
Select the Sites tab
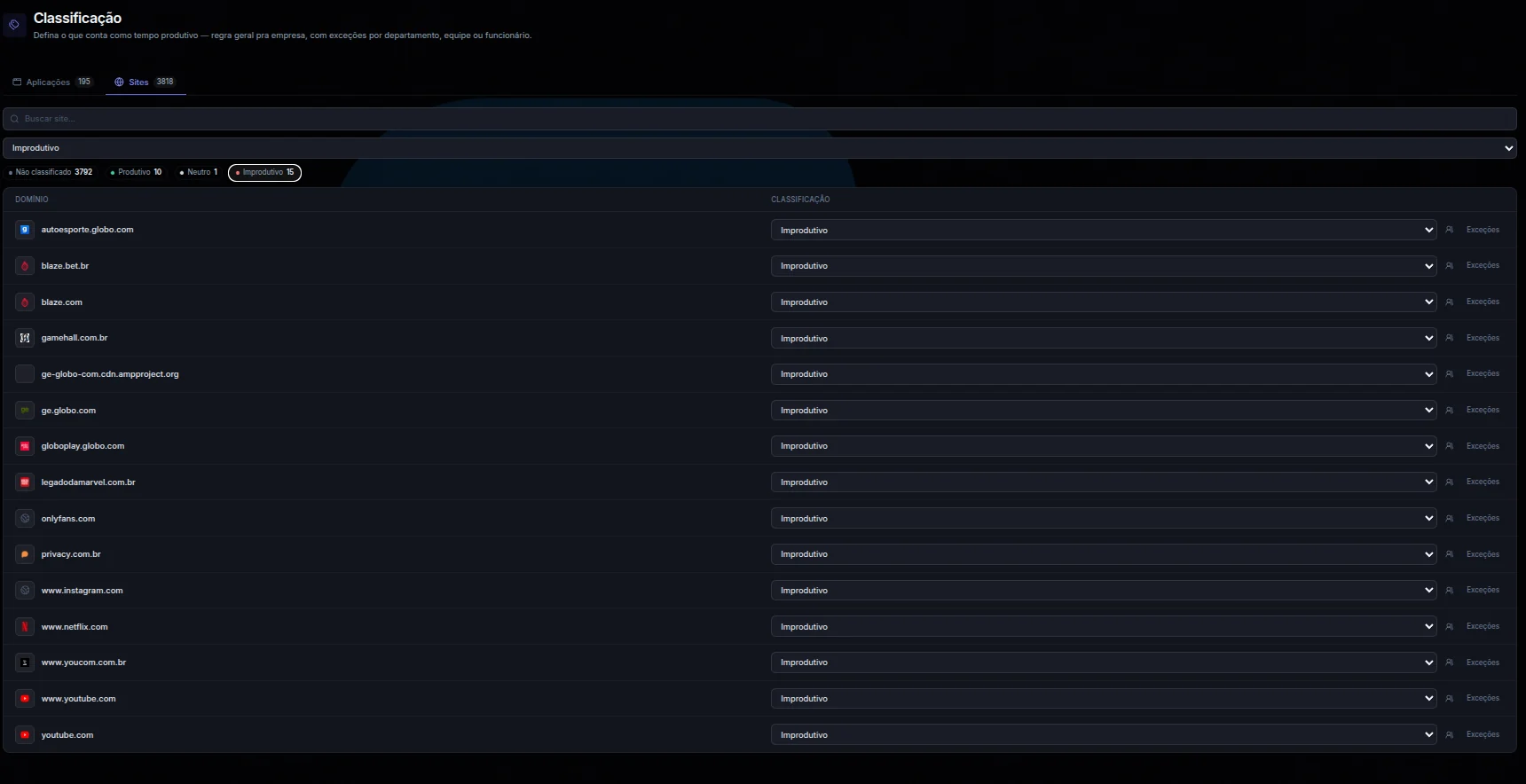[146, 82]
